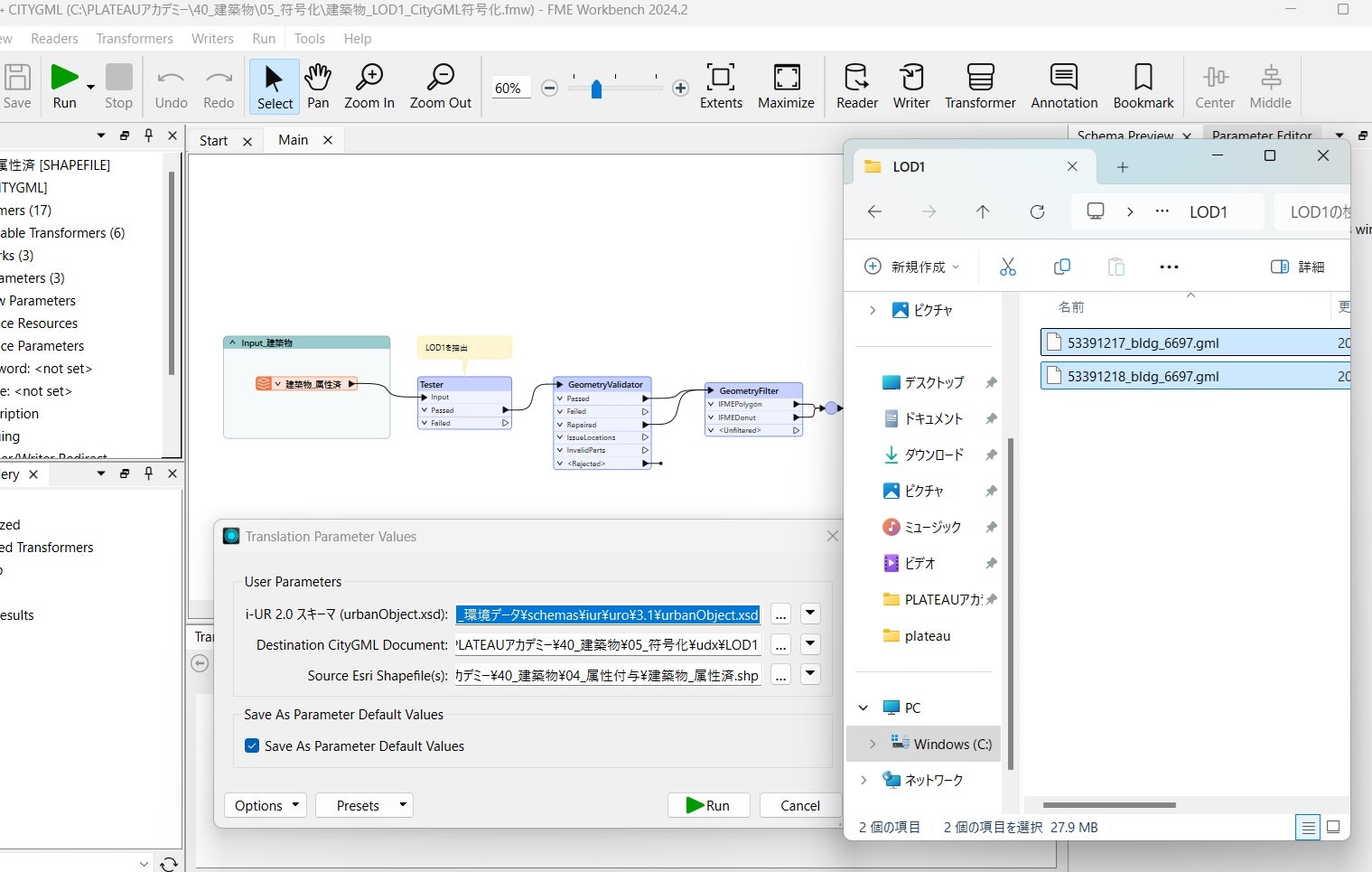Screen dimensions: 1372x872
Task: Click the refresh icon below the query panel
Action: (x=169, y=864)
